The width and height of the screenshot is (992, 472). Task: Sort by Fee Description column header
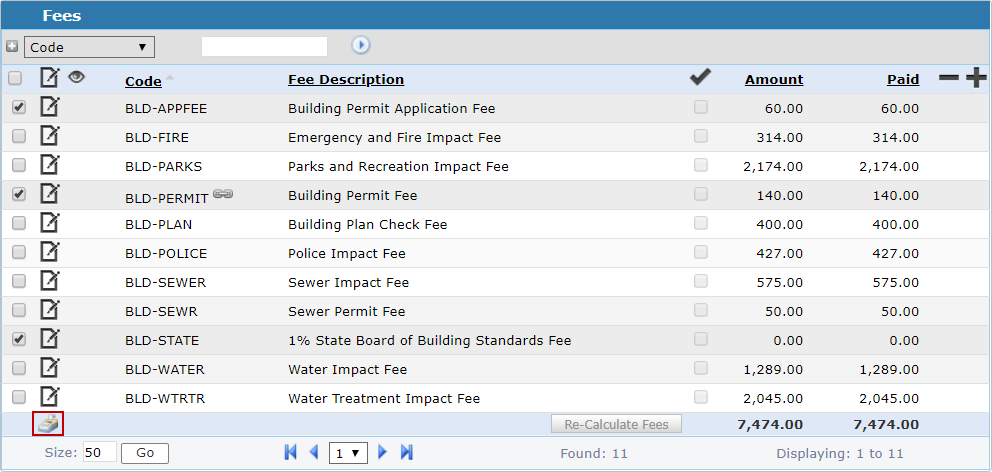click(x=346, y=80)
